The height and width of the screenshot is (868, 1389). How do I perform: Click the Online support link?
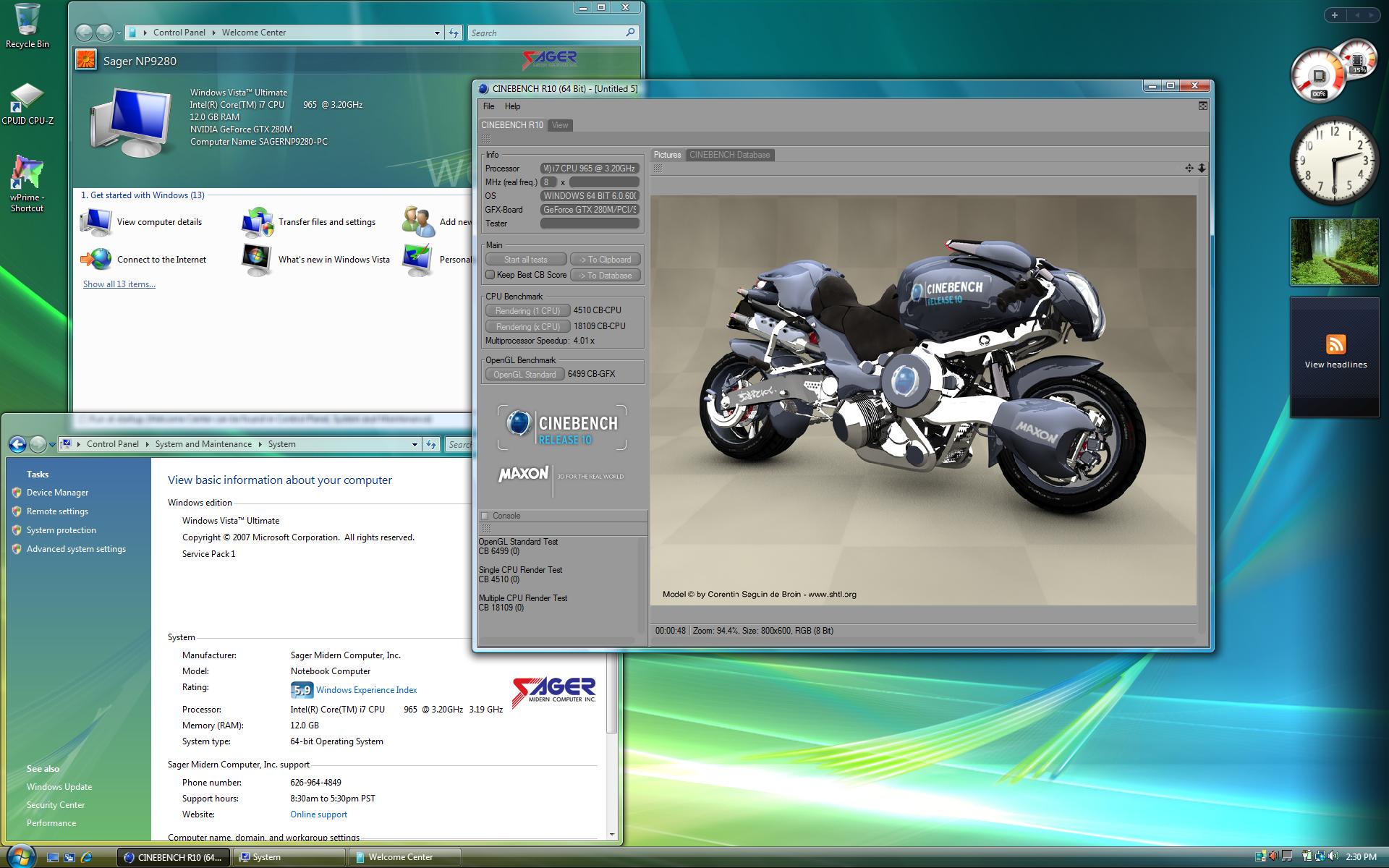(x=319, y=814)
